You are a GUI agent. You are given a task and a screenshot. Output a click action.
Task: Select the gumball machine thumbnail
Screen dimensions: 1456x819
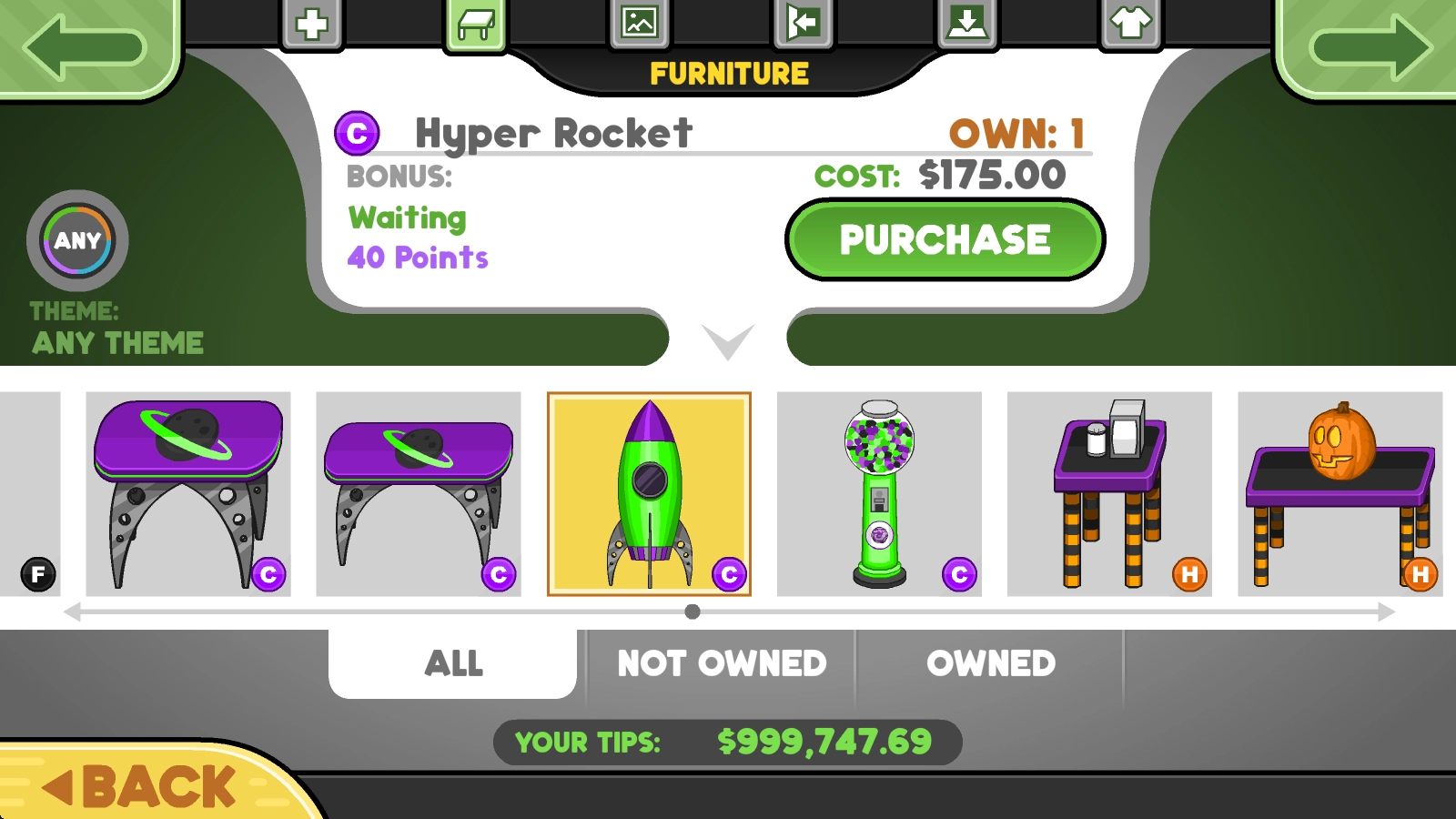click(879, 494)
